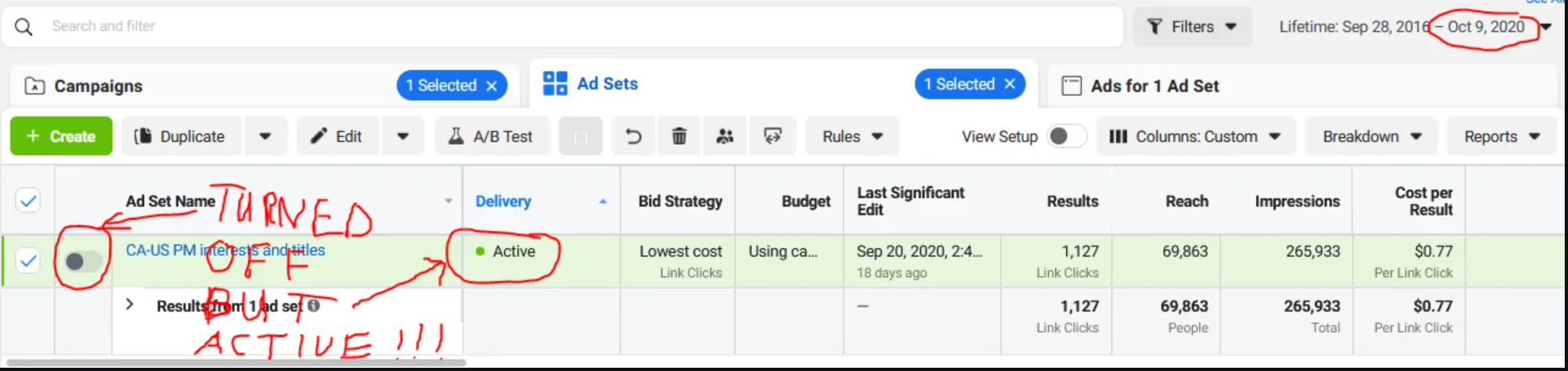The height and width of the screenshot is (371, 1568).
Task: Toggle the View Setup switch
Action: click(1066, 137)
